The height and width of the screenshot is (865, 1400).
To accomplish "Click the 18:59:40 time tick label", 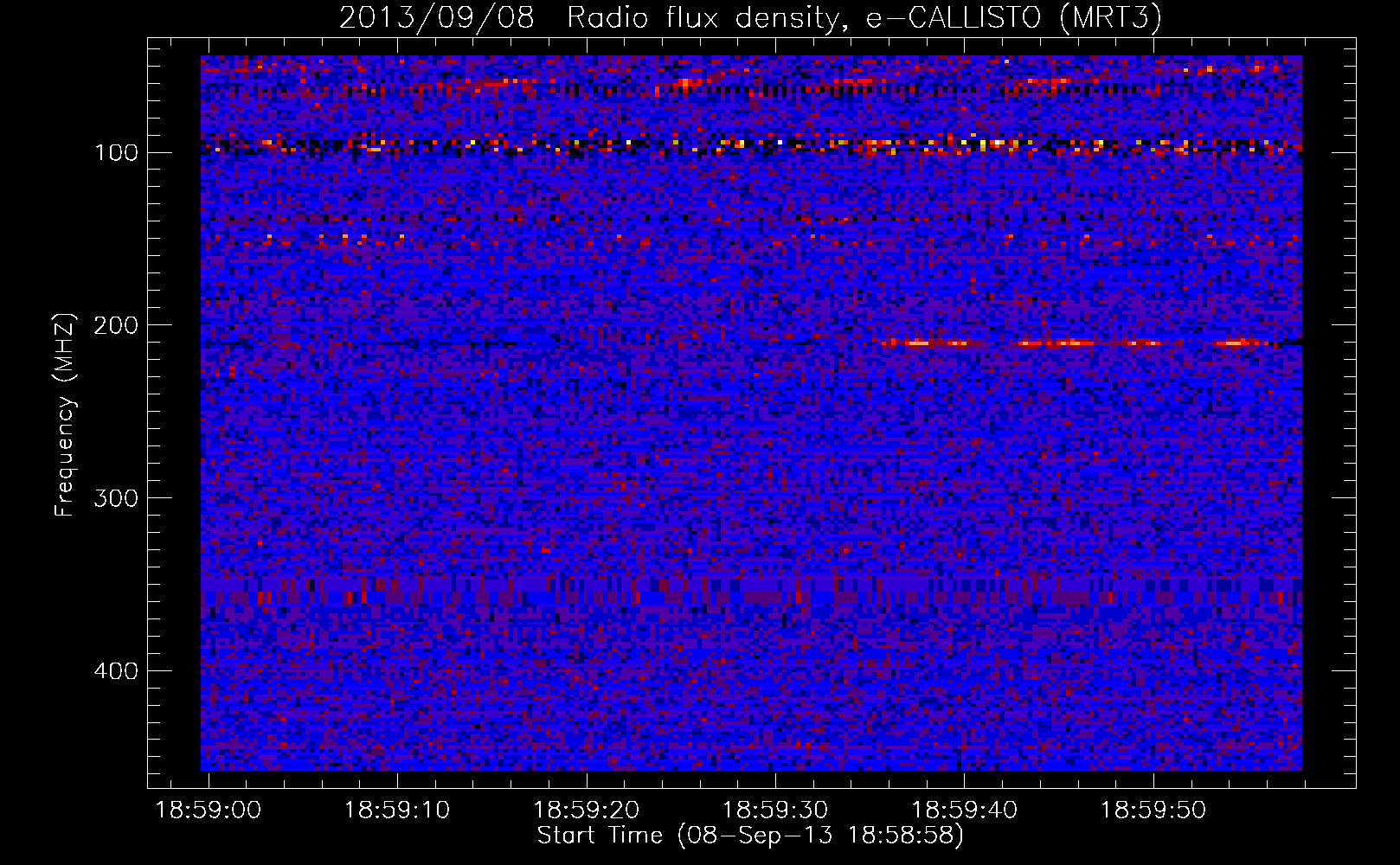I will (x=965, y=811).
